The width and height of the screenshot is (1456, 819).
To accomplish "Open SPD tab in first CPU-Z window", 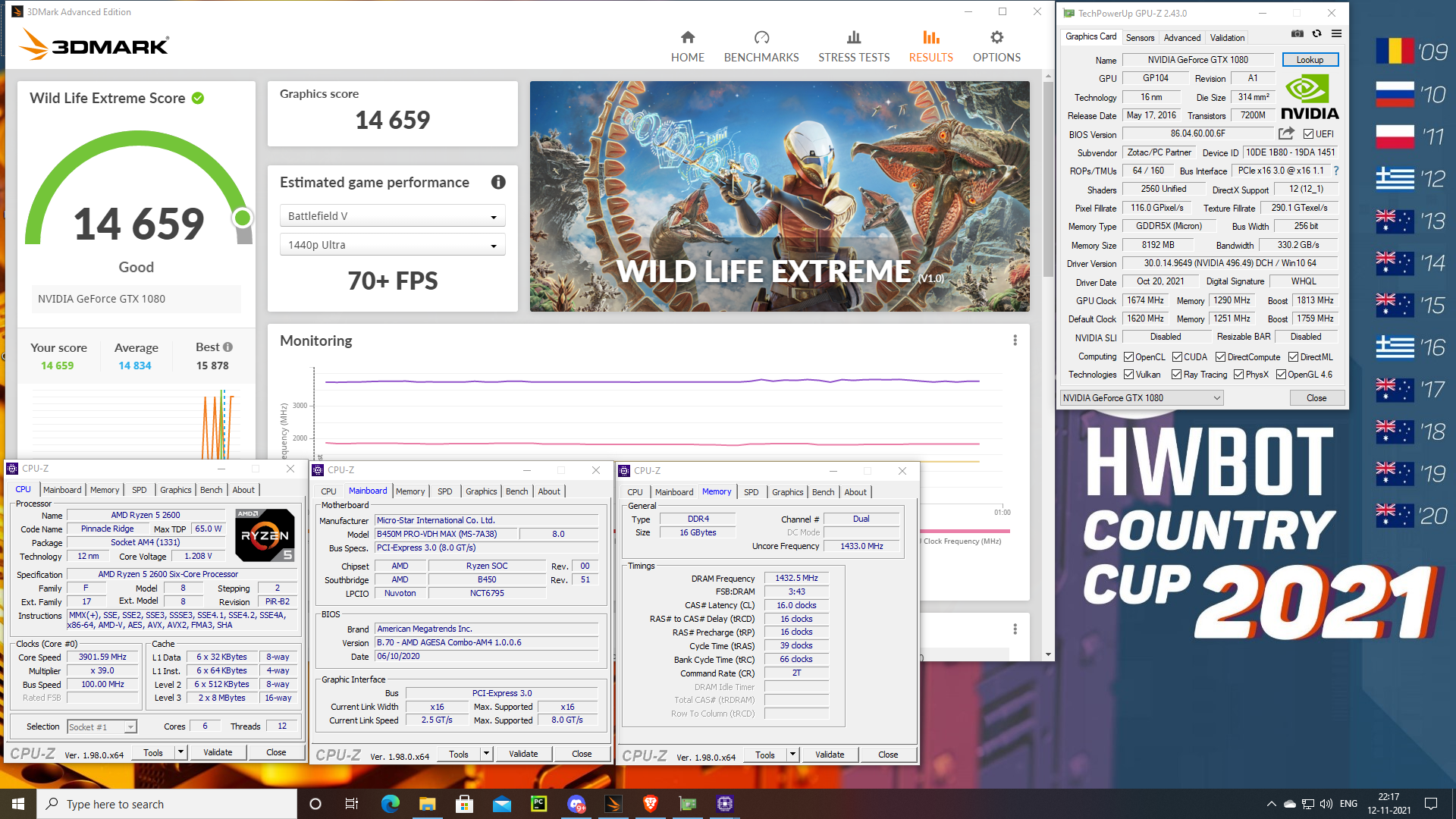I will coord(140,490).
